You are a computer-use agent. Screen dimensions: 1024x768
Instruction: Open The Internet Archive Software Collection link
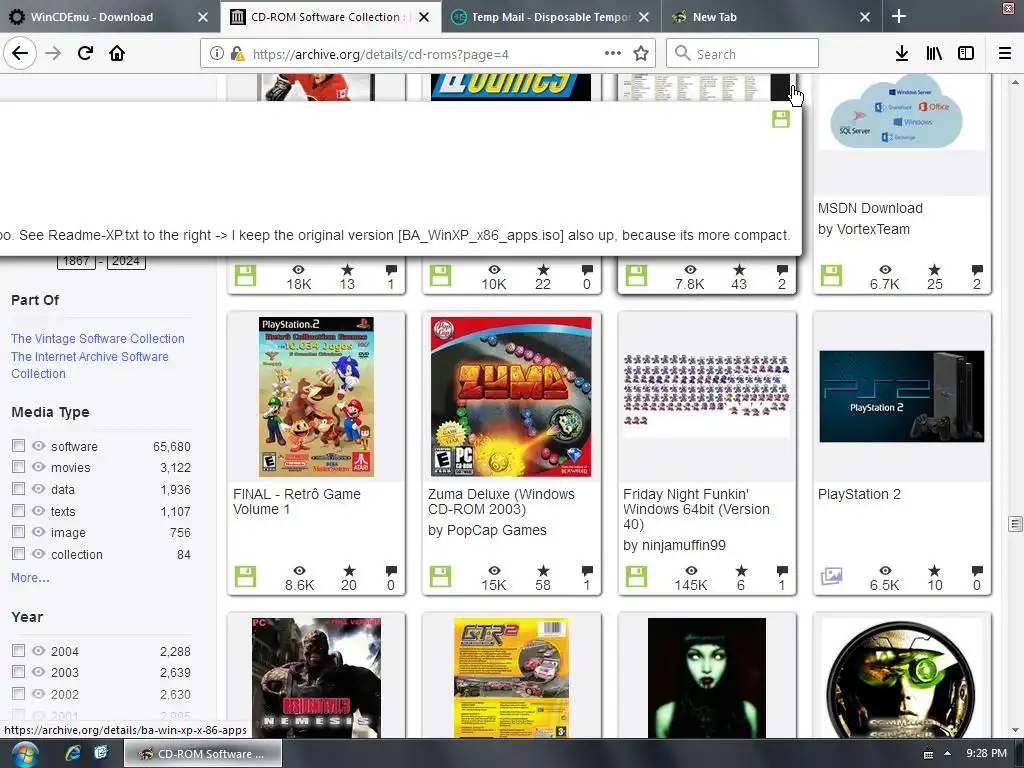click(89, 365)
